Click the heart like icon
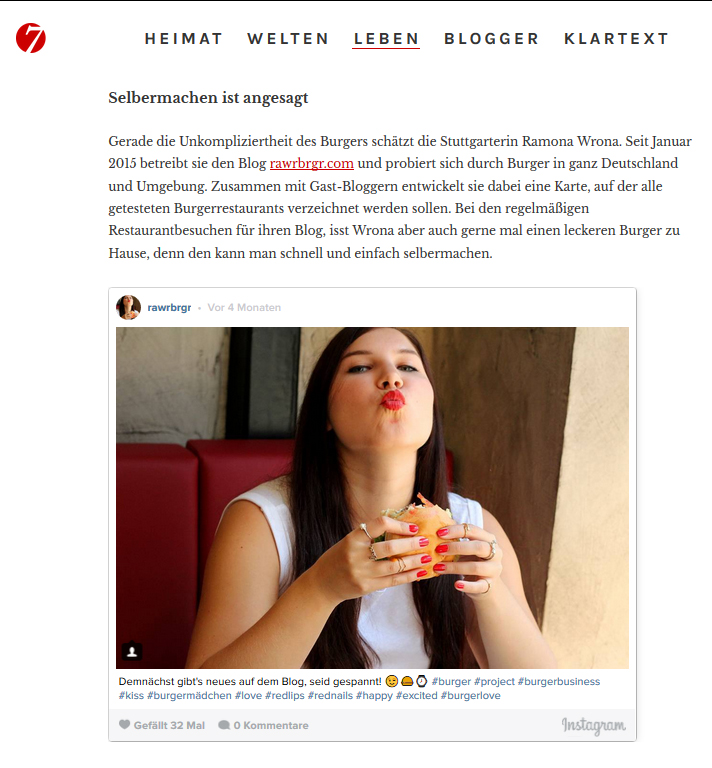The image size is (712, 768). pyautogui.click(x=124, y=724)
